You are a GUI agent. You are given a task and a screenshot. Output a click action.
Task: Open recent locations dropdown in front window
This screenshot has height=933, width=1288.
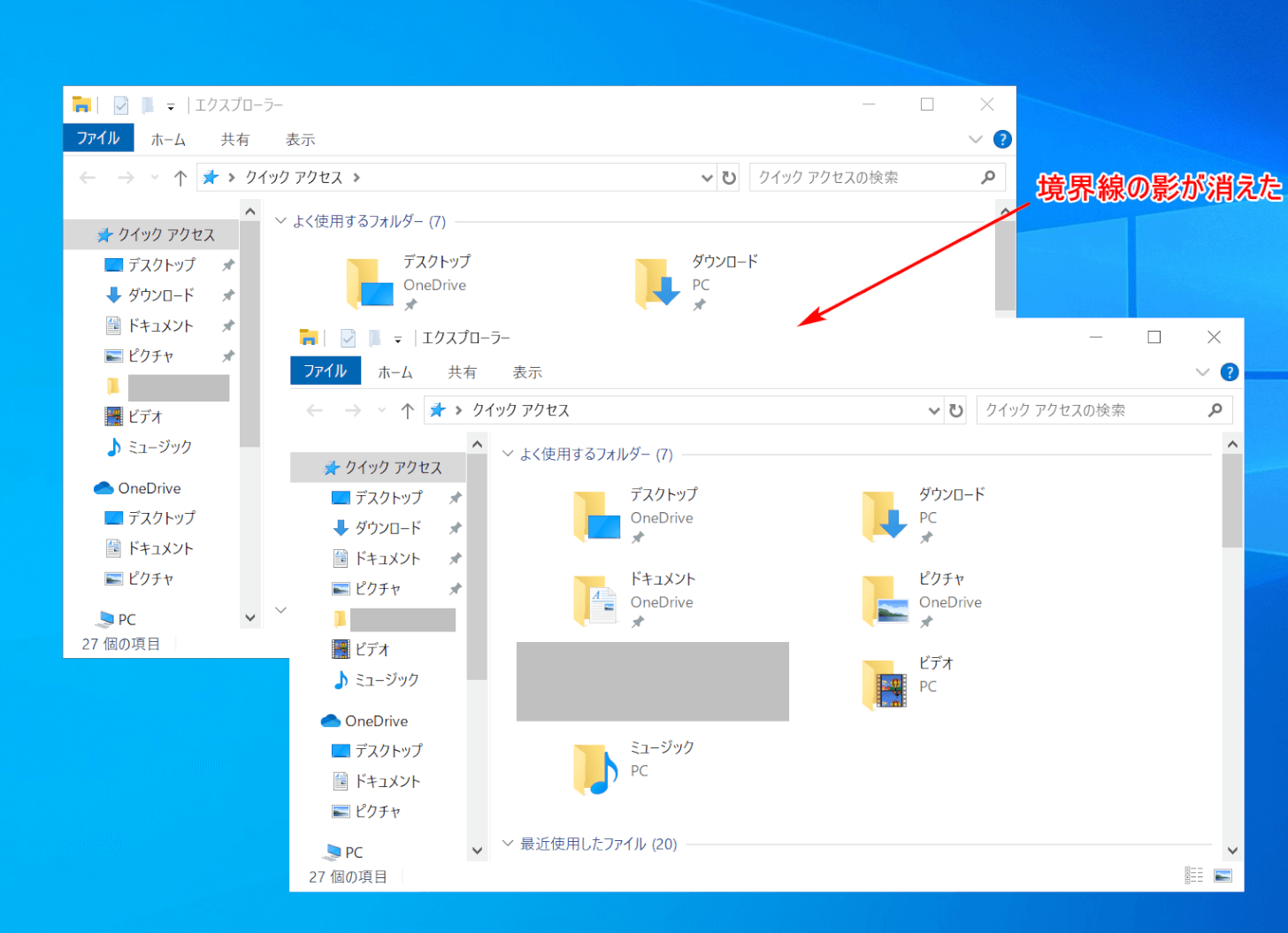tap(382, 410)
